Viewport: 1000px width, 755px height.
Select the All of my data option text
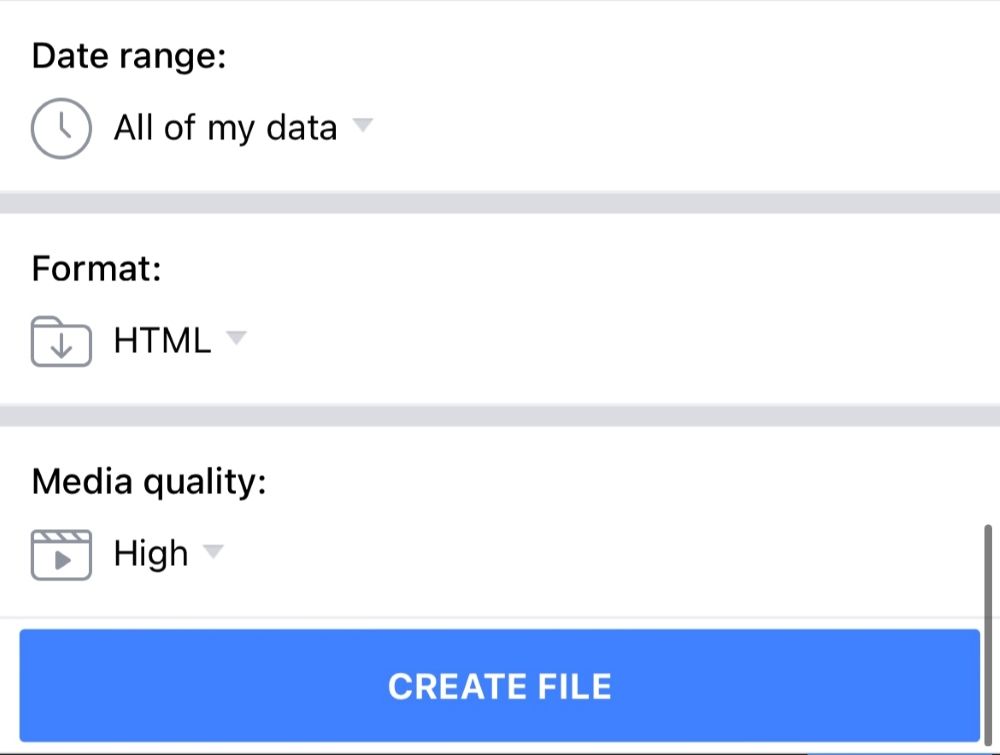click(x=225, y=128)
